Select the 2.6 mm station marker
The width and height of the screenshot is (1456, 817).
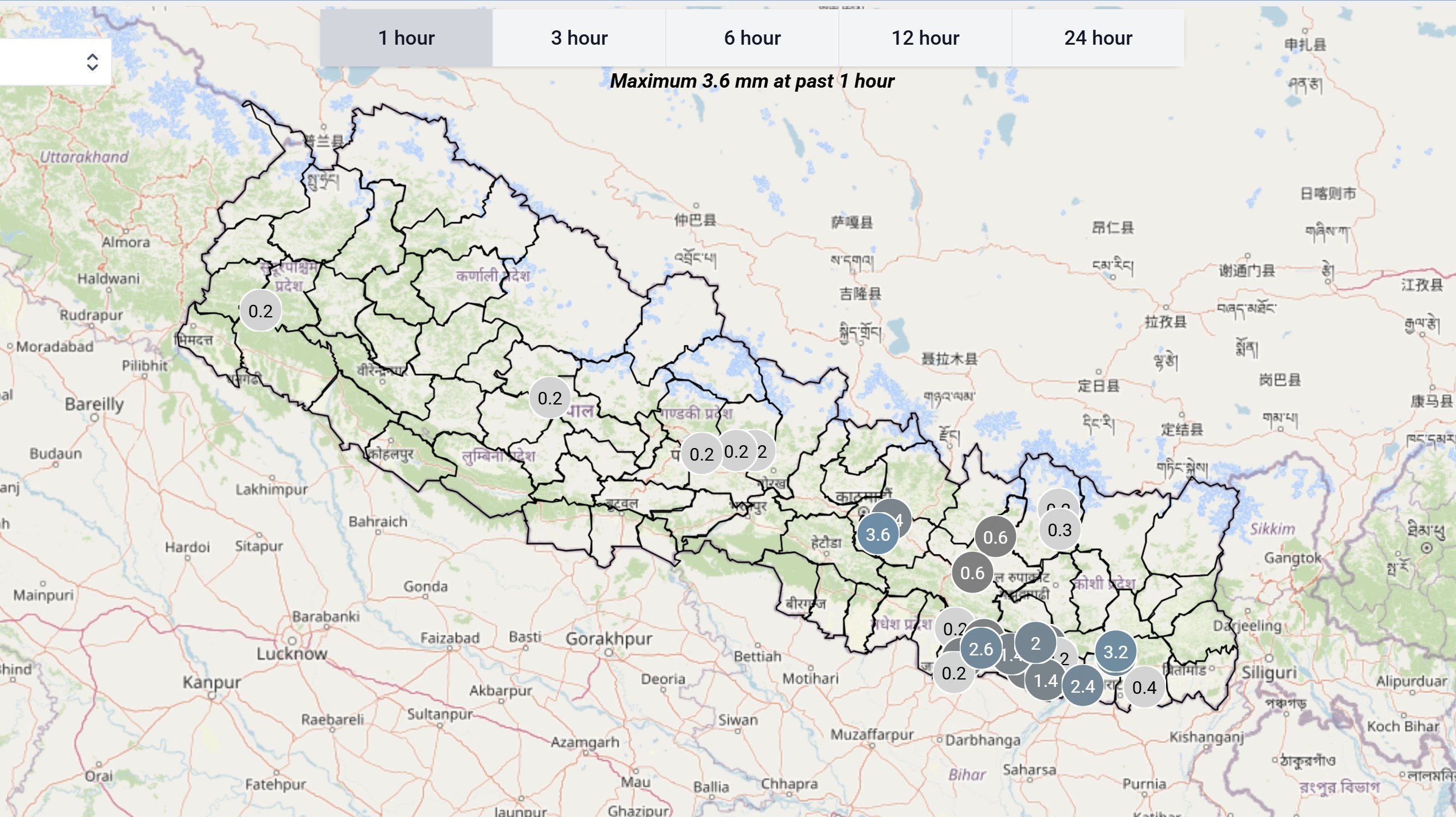coord(980,649)
